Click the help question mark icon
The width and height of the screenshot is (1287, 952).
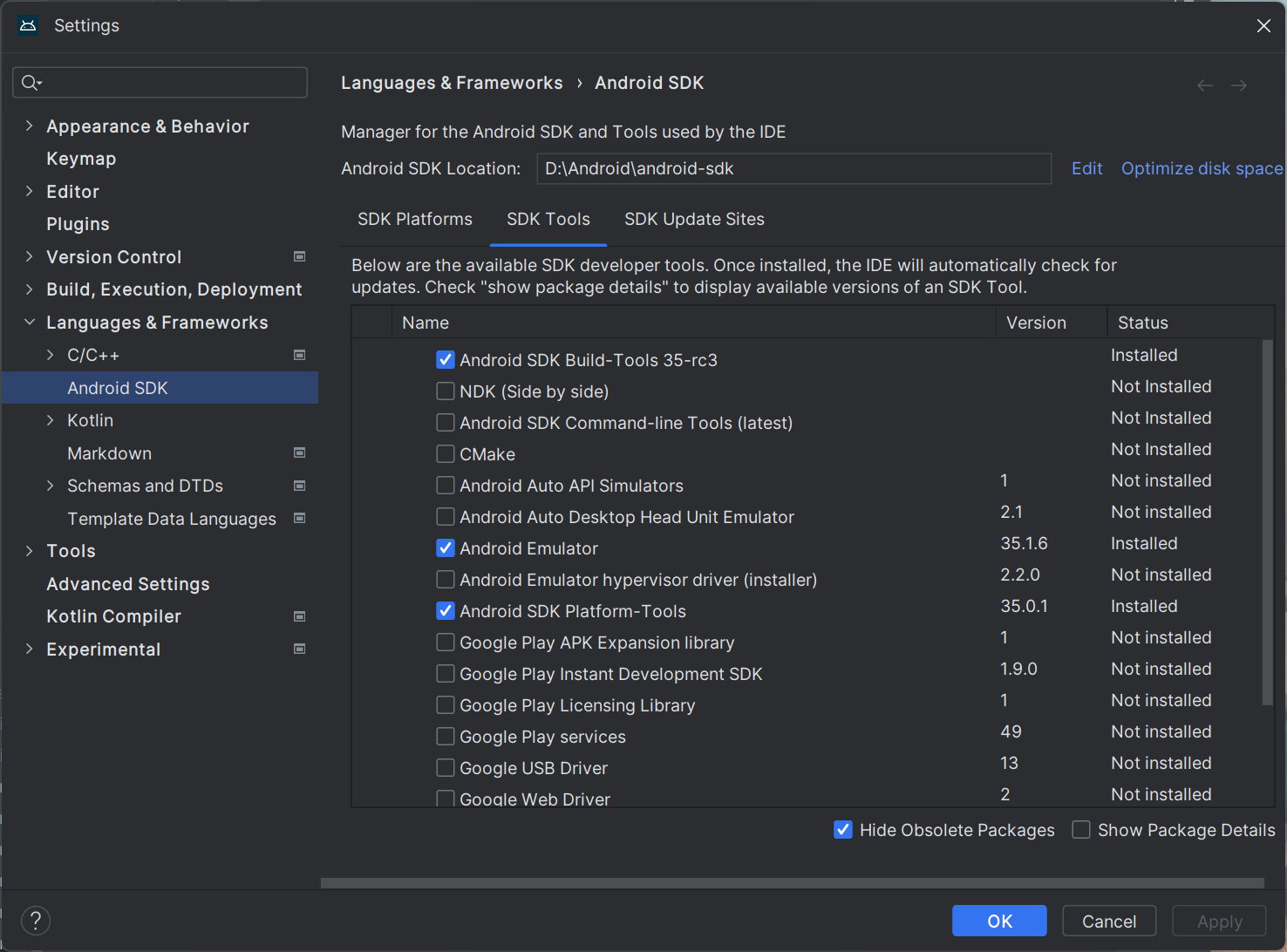[x=36, y=921]
